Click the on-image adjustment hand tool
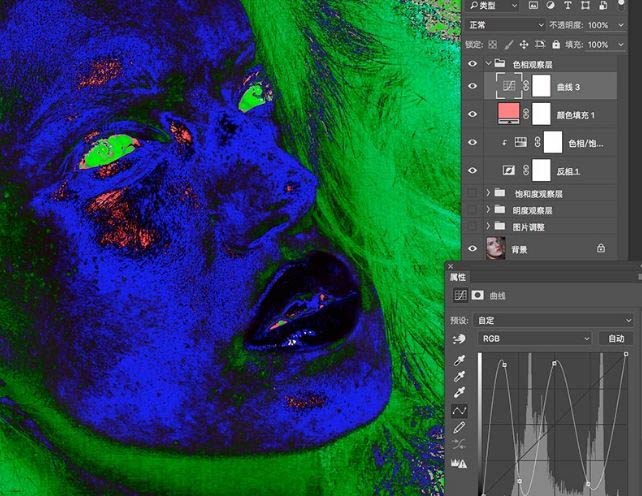 click(460, 340)
